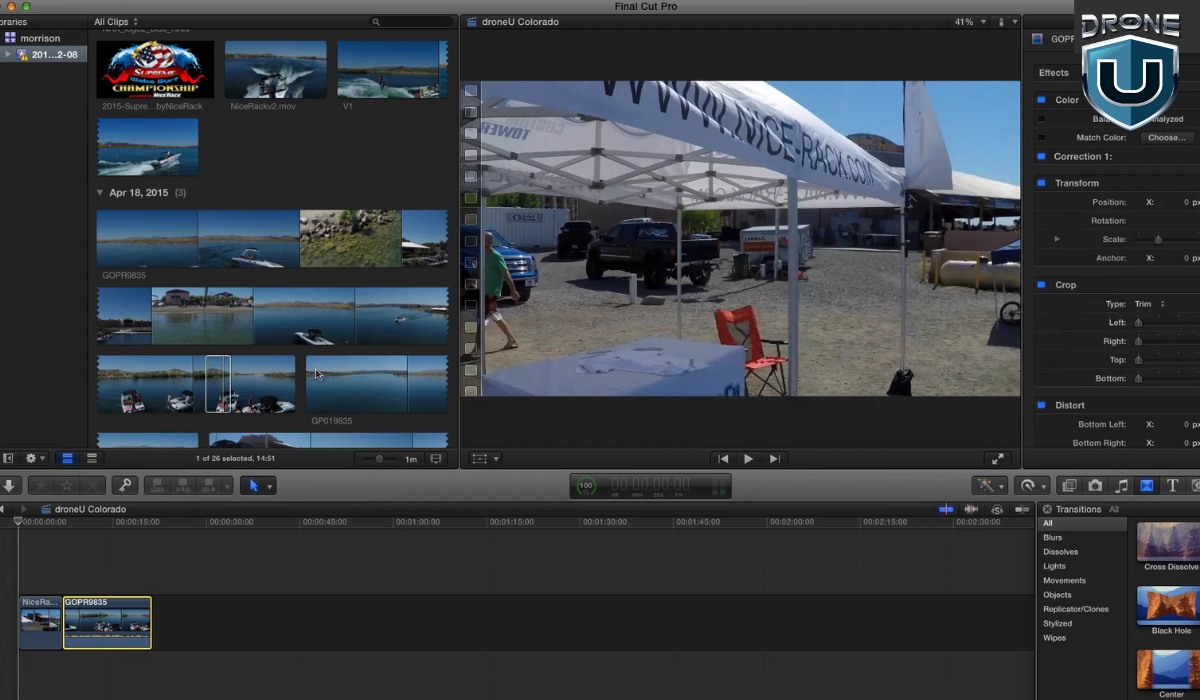Toggle the Correction 1 checkbox
Viewport: 1200px width, 700px height.
click(1041, 157)
